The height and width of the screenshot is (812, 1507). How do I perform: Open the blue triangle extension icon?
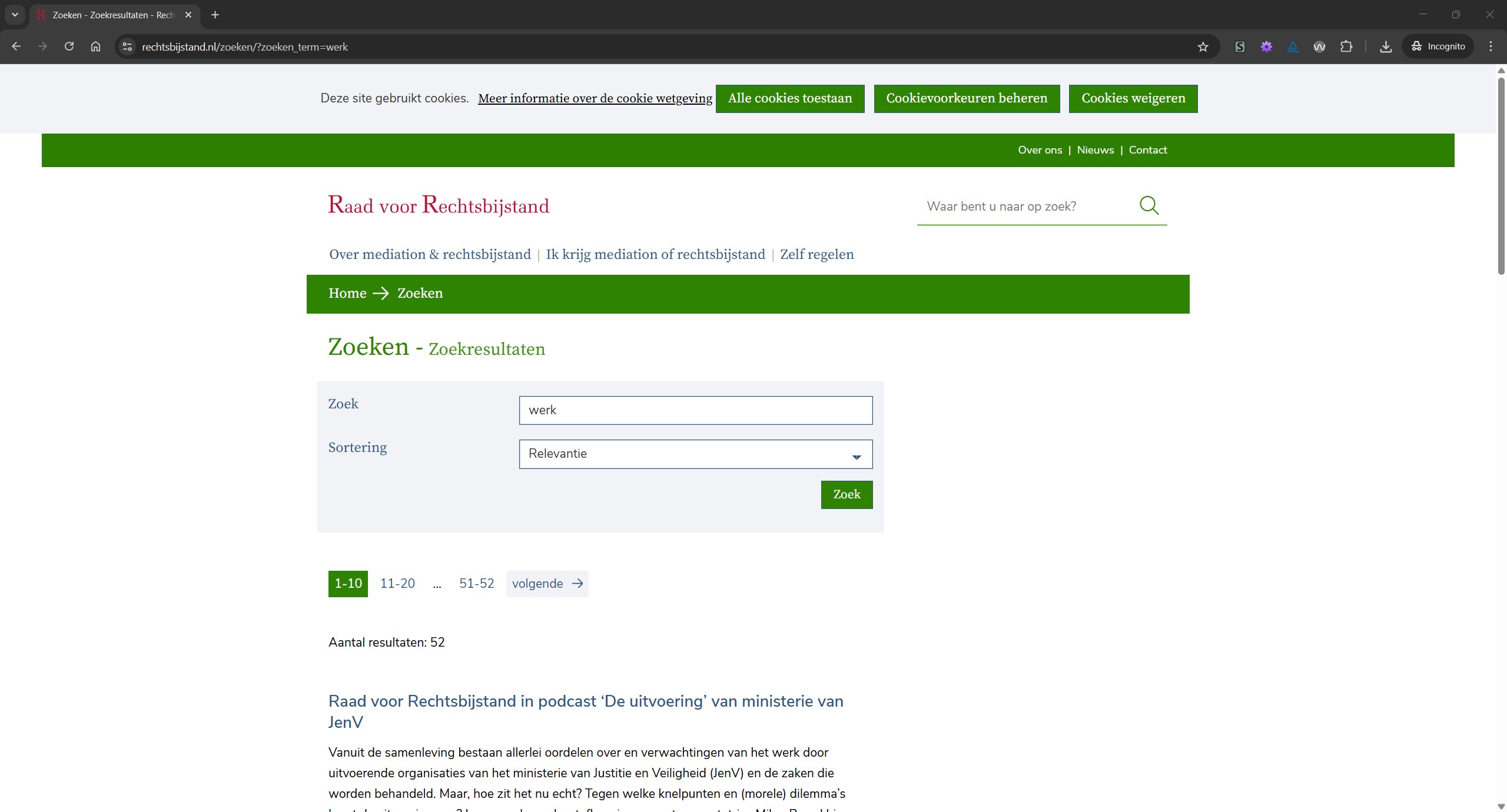point(1293,46)
